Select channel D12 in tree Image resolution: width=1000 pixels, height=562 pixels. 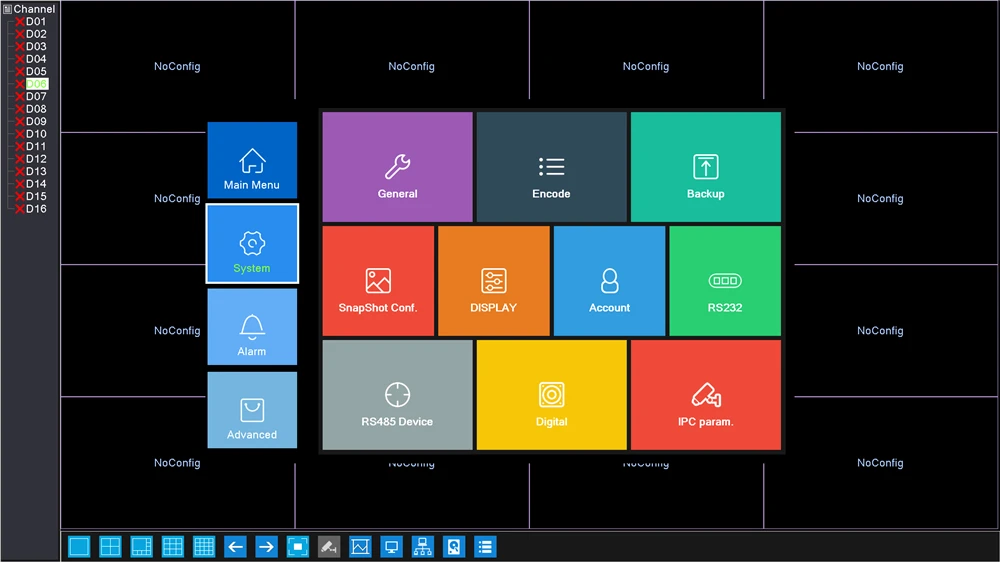coord(36,159)
